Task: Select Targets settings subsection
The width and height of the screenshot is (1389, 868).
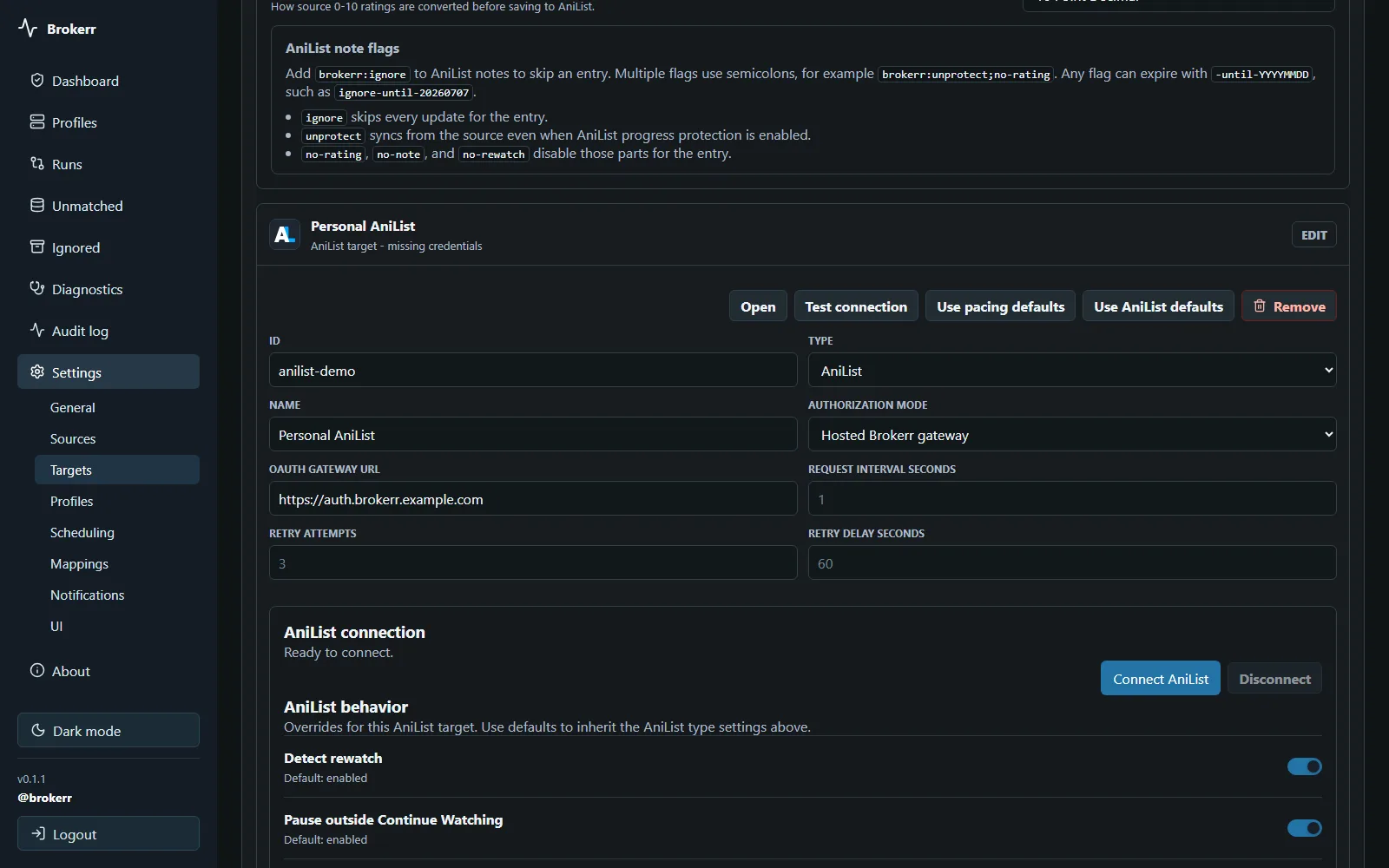Action: click(117, 470)
